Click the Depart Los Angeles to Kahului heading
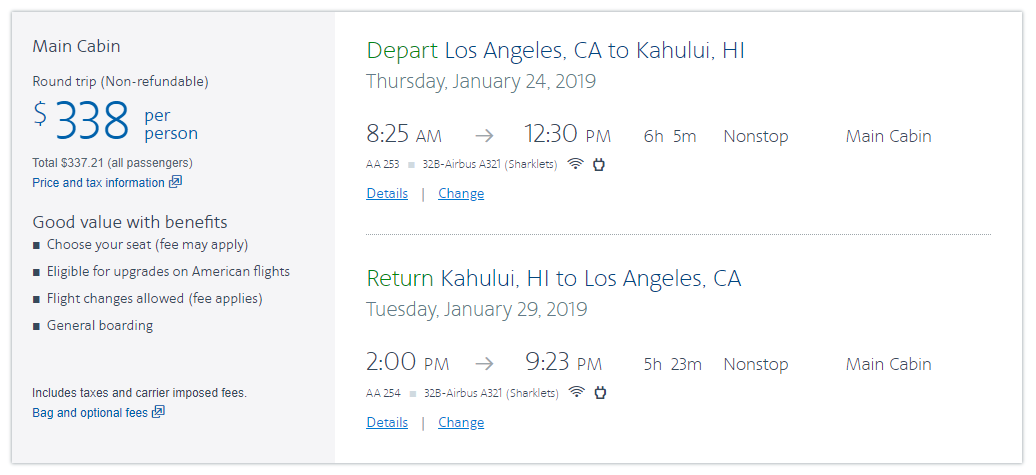The width and height of the screenshot is (1036, 475). point(555,50)
